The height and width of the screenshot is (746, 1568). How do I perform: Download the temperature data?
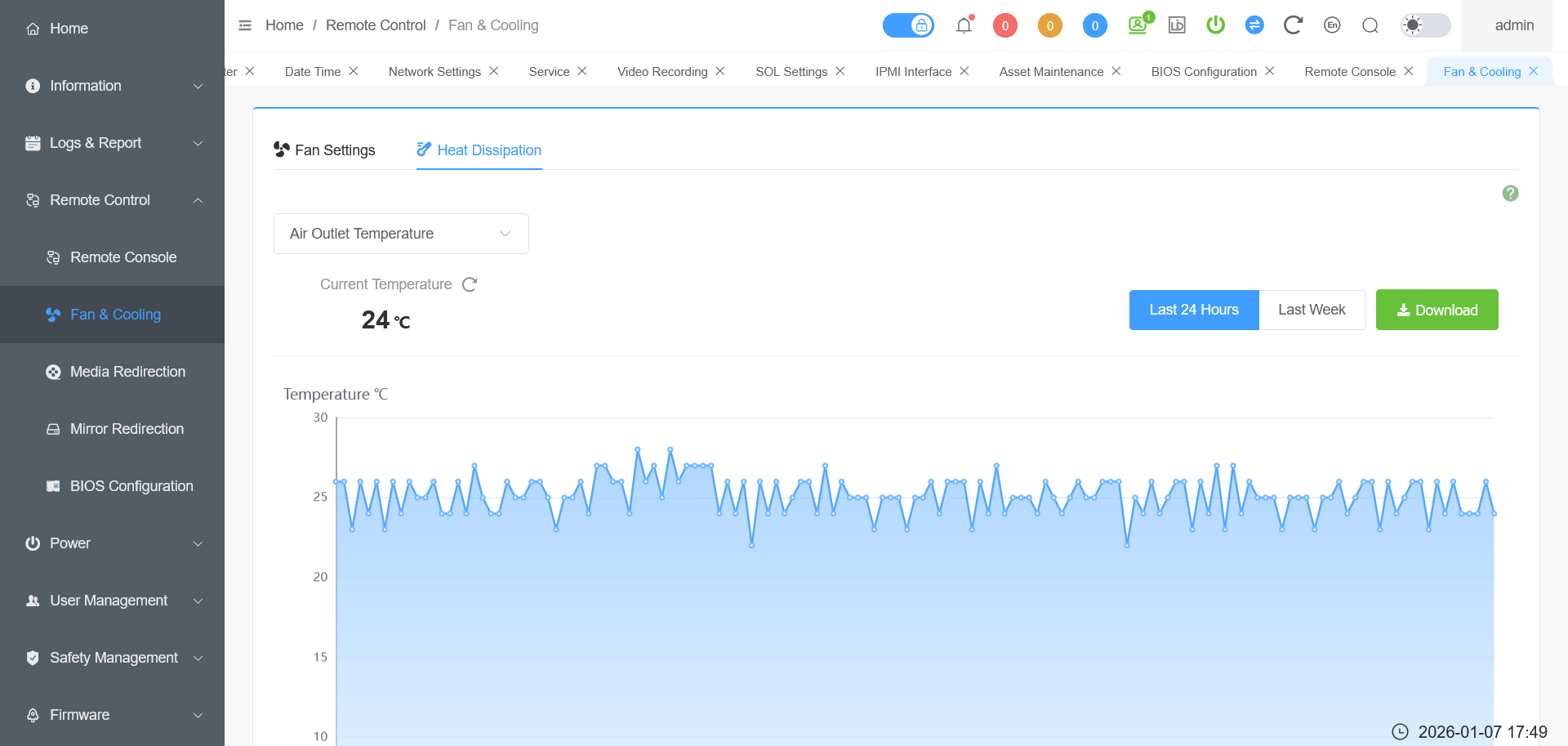tap(1437, 310)
